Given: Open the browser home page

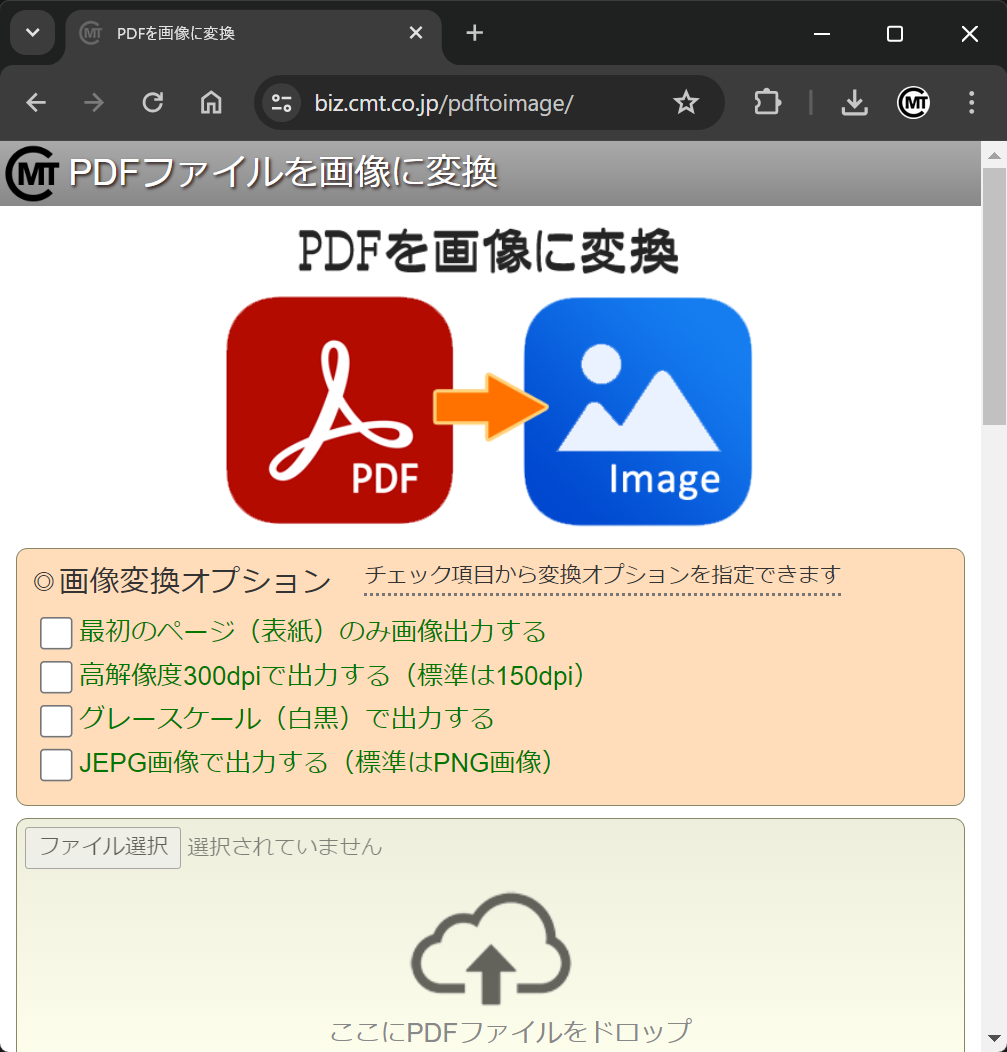Looking at the screenshot, I should coord(211,103).
